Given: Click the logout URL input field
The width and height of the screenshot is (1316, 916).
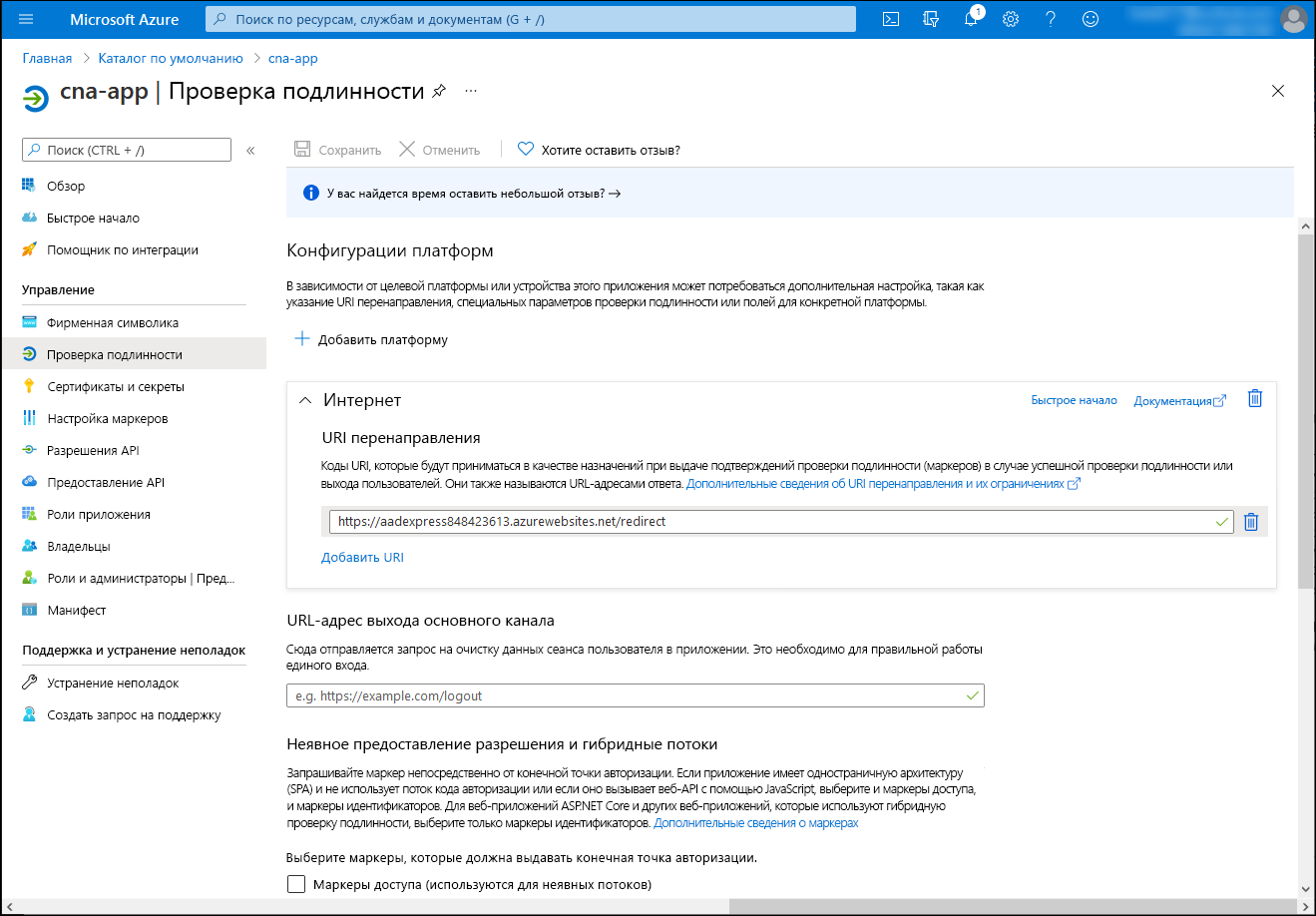Looking at the screenshot, I should (635, 695).
